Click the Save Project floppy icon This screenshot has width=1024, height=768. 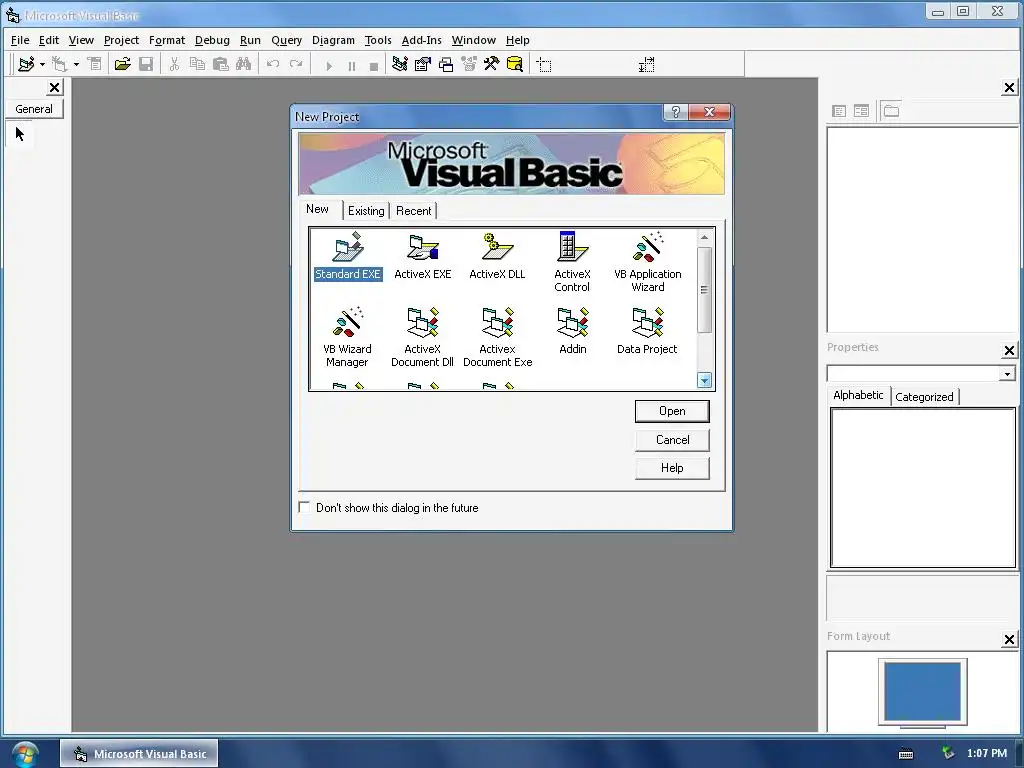point(146,64)
